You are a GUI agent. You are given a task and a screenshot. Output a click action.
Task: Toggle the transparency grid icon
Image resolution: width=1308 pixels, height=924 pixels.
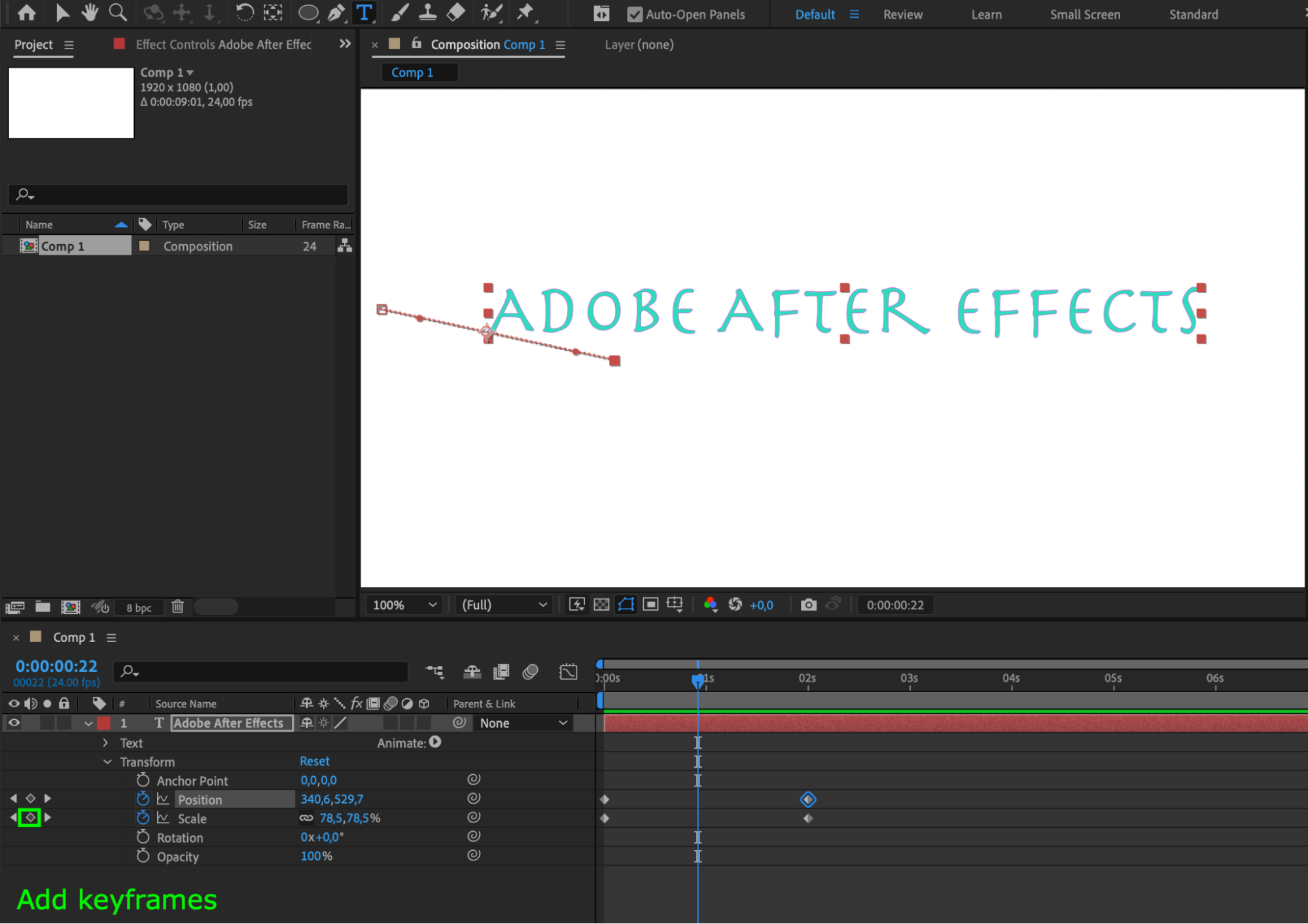click(x=601, y=605)
